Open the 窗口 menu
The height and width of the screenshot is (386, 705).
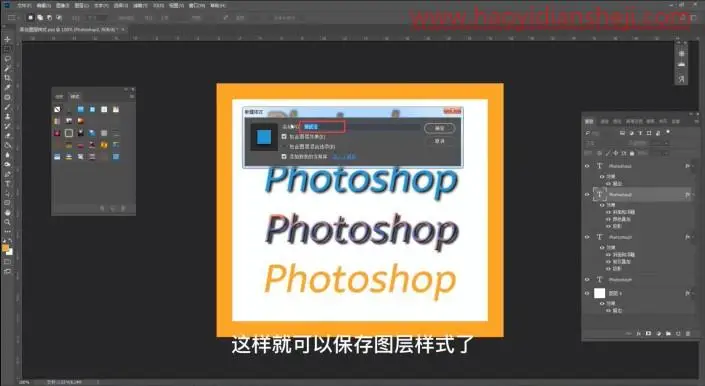196,5
